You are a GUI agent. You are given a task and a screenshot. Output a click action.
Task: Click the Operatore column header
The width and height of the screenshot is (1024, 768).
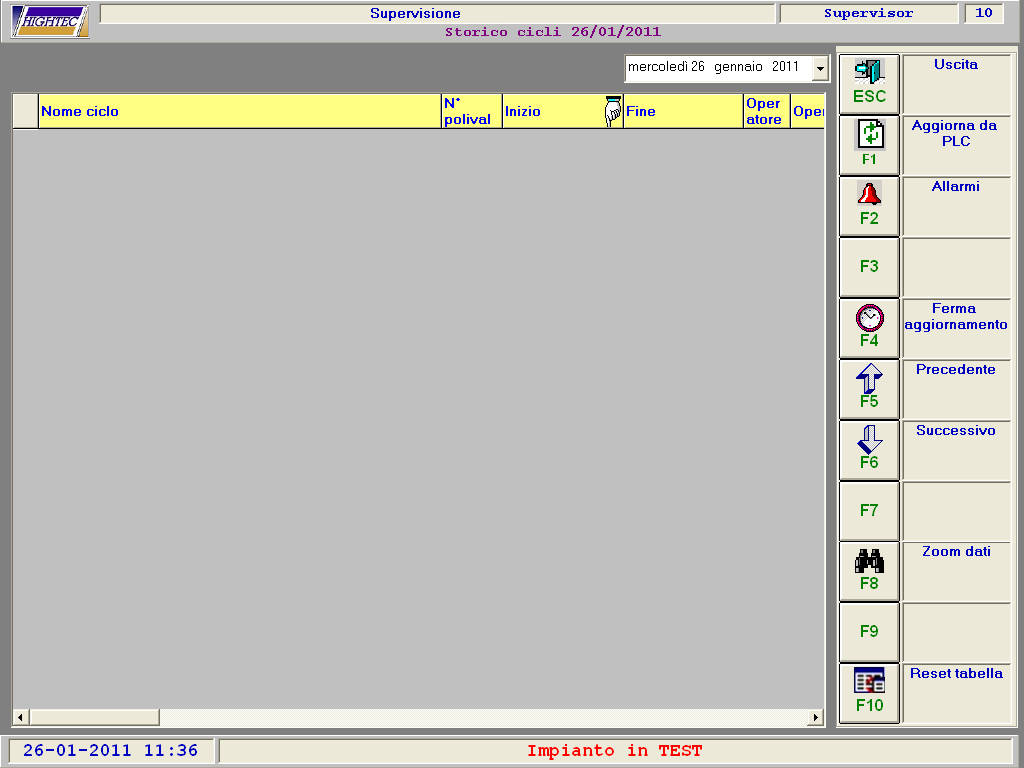coord(766,111)
